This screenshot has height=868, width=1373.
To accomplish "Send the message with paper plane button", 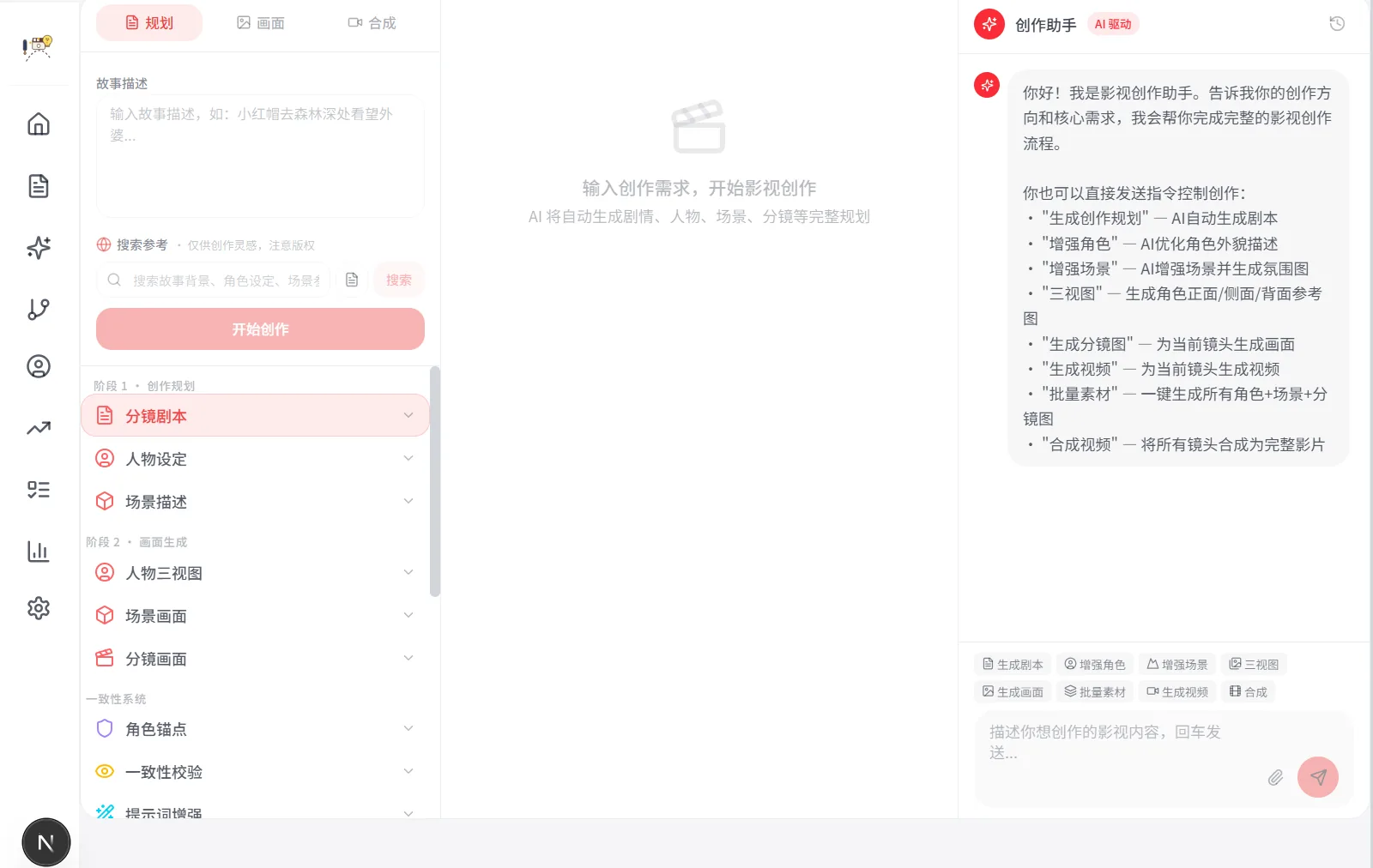I will point(1318,777).
